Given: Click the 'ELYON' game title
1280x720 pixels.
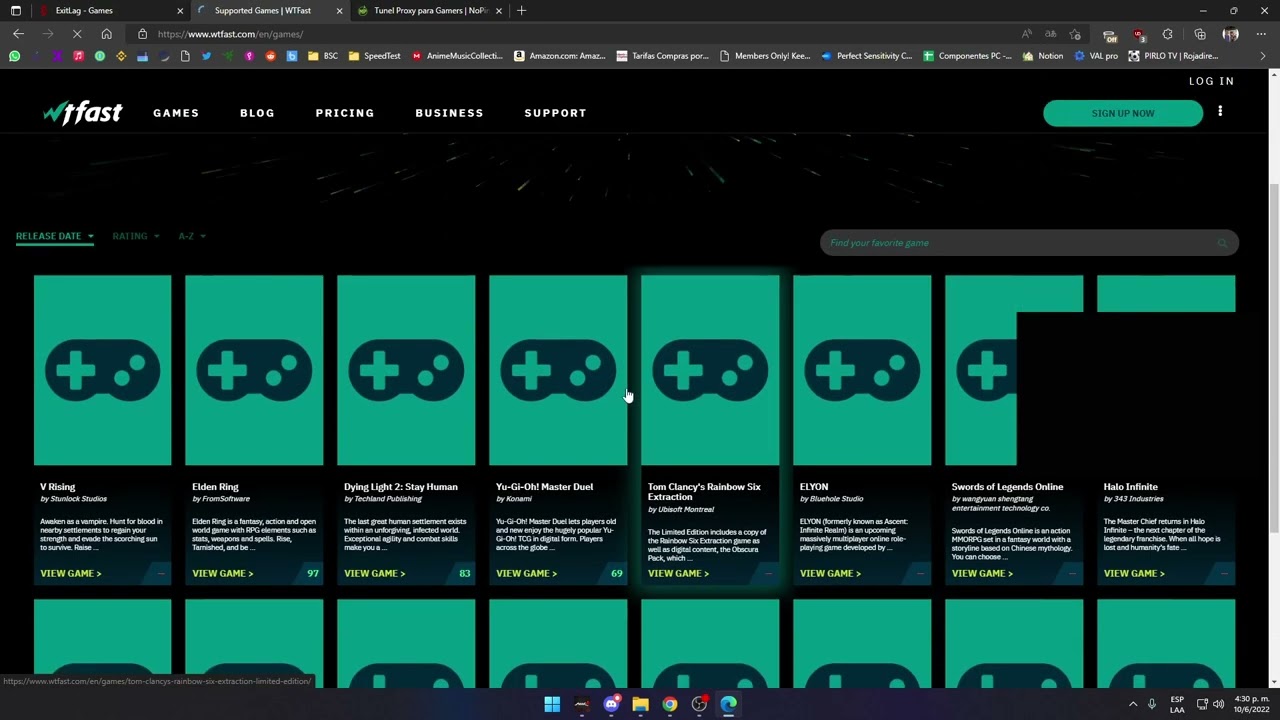Looking at the screenshot, I should [814, 487].
